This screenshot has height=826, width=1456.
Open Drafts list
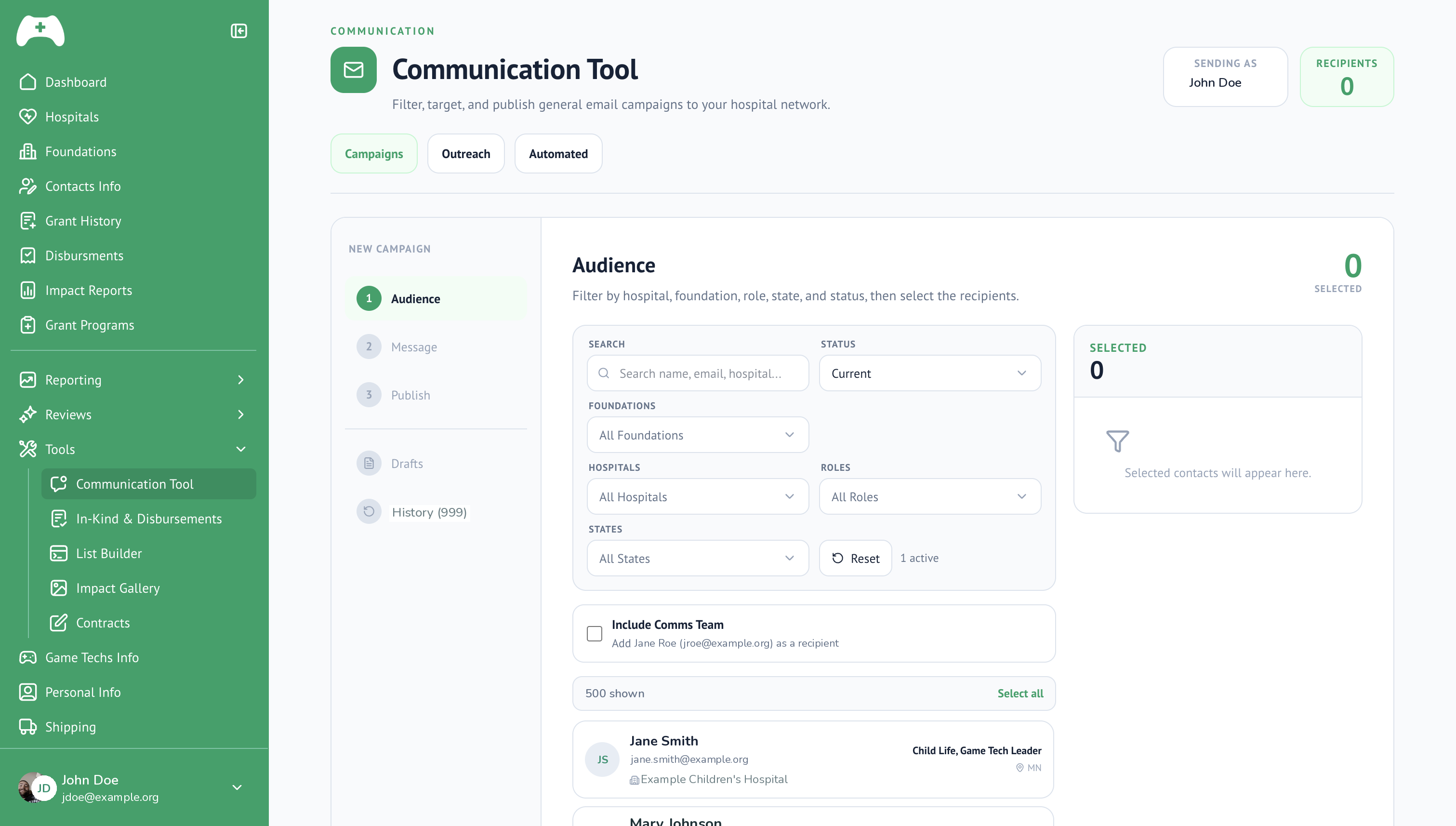coord(436,464)
